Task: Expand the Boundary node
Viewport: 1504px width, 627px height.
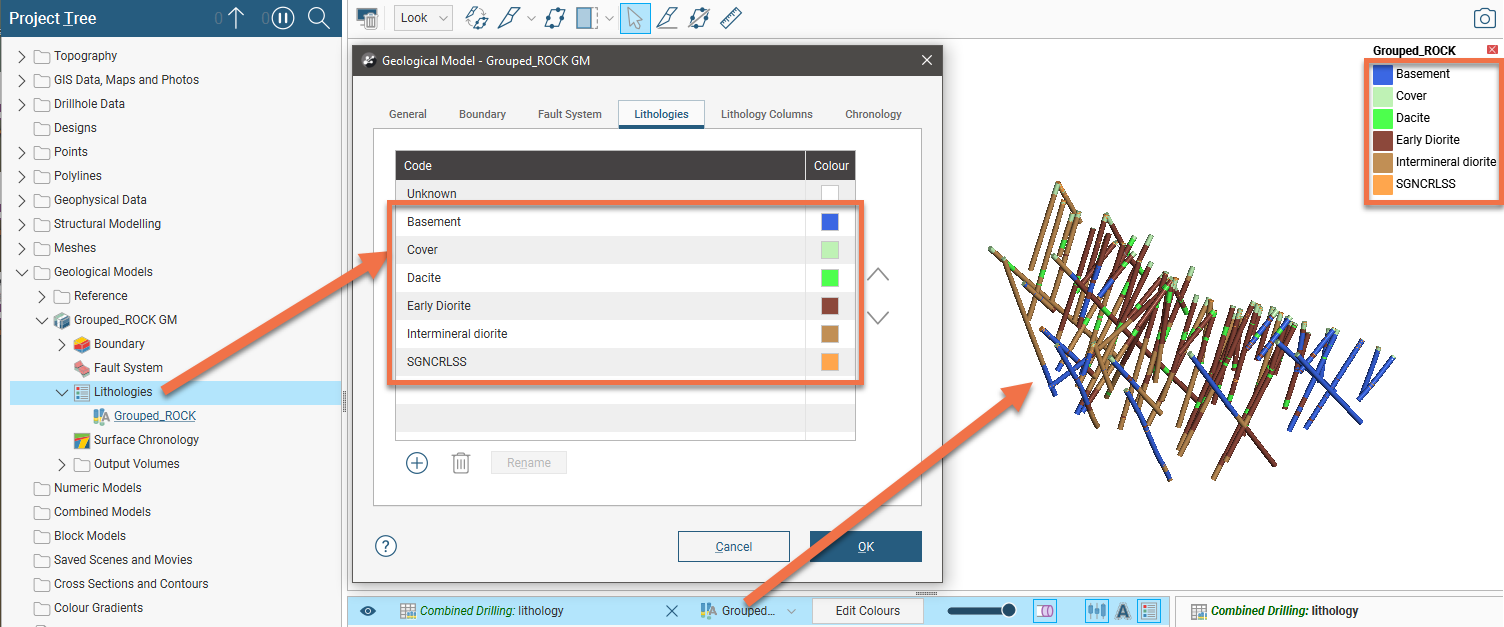Action: click(62, 344)
